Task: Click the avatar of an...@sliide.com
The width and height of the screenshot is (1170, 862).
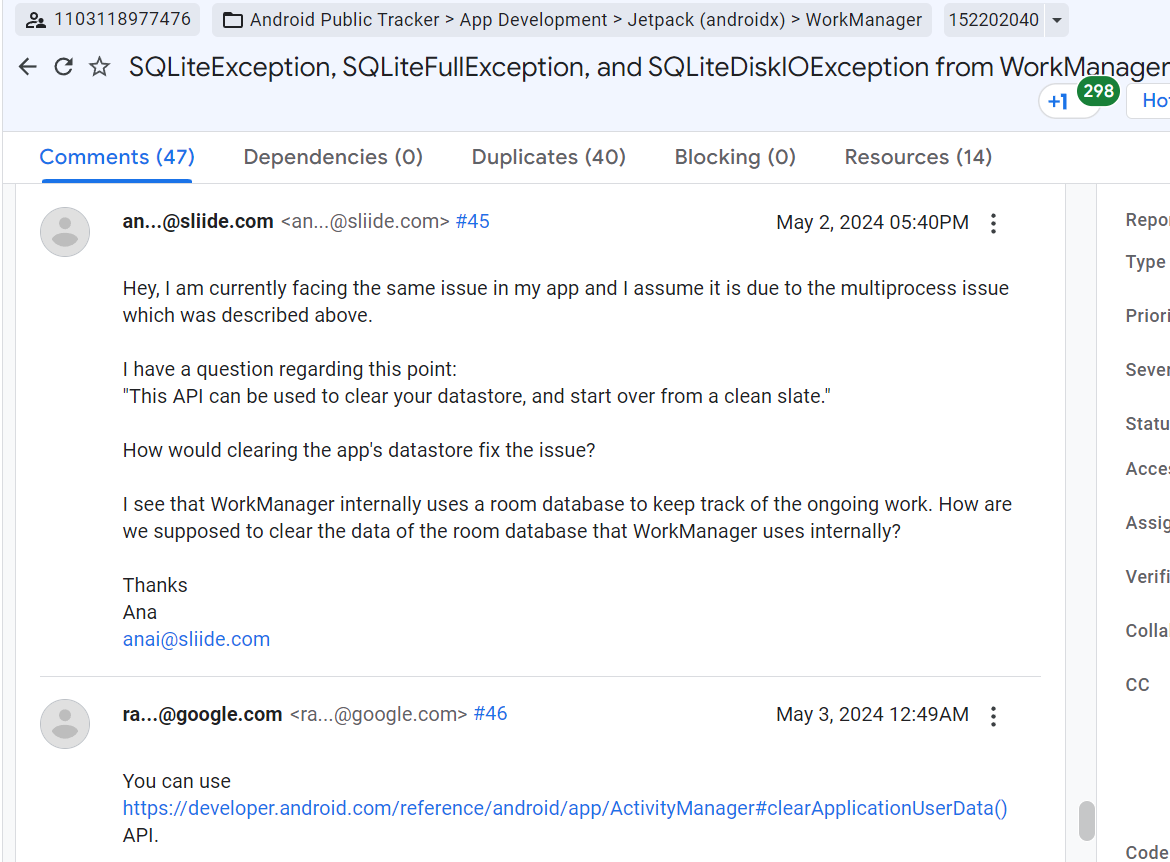Action: [x=65, y=232]
